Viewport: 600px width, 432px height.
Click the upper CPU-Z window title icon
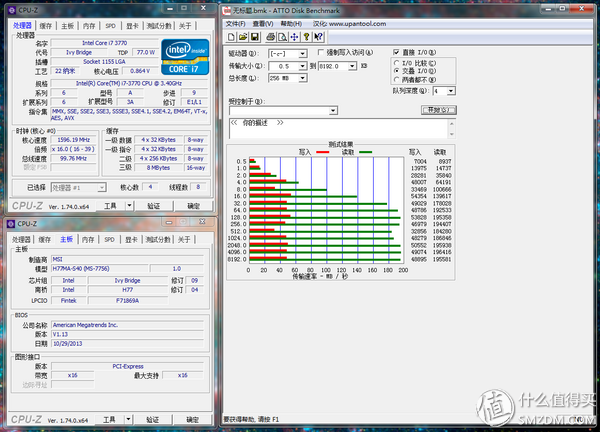coord(12,10)
